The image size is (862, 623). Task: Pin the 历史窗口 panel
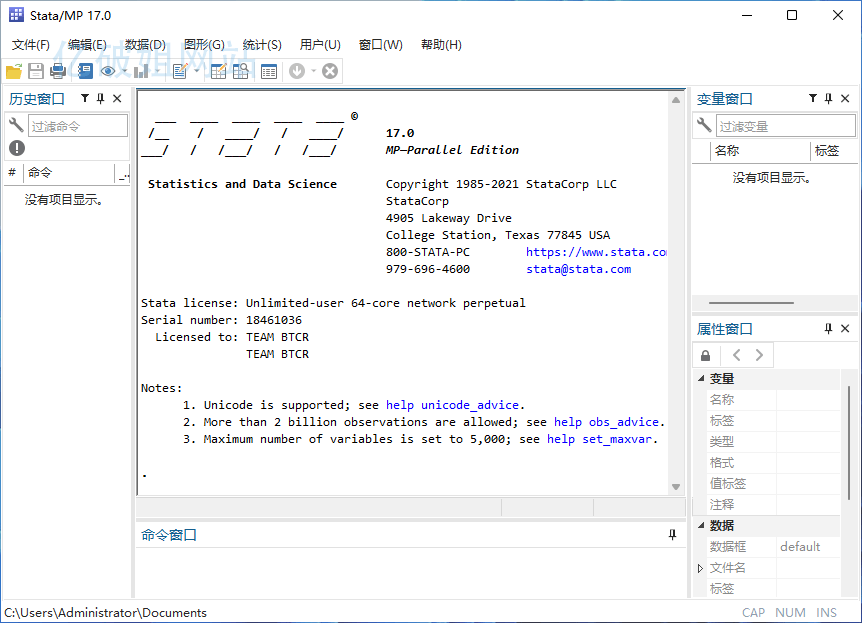100,98
